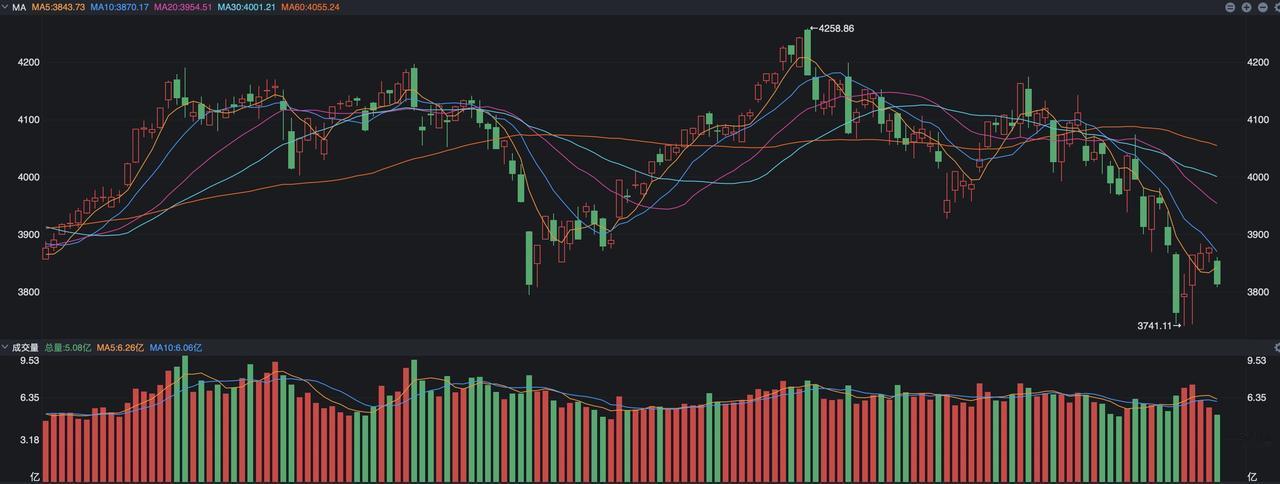Image resolution: width=1280 pixels, height=484 pixels.
Task: Click the volume MA10:6.06亿 legend label
Action: pos(176,347)
